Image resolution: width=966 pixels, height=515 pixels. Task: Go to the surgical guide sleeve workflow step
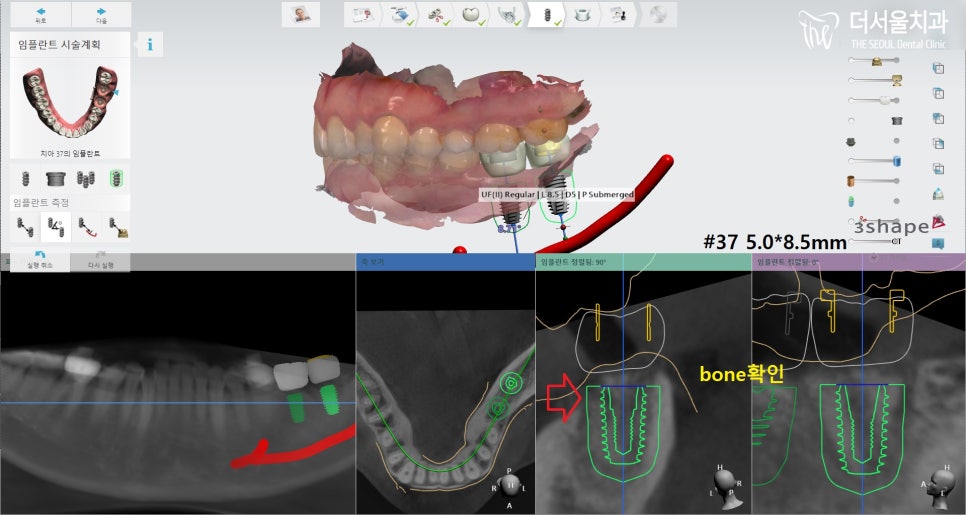point(582,15)
